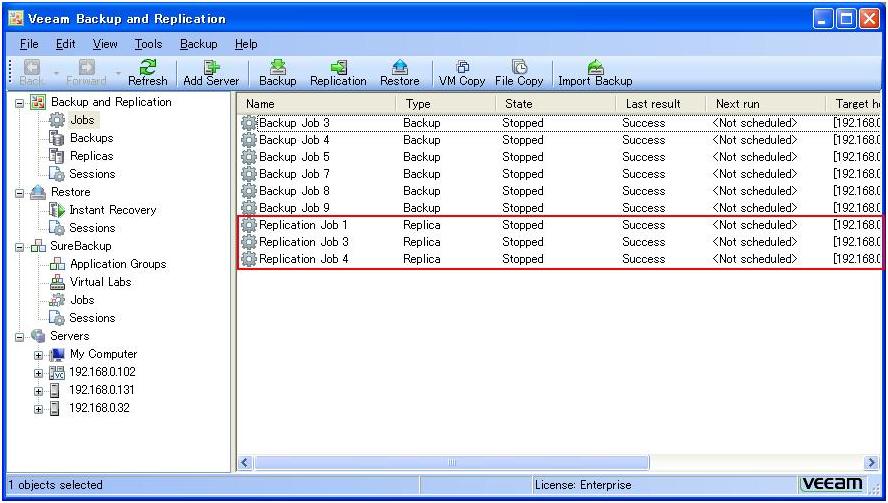Open the Back history dropdown arrow
This screenshot has width=888, height=503.
click(x=56, y=74)
